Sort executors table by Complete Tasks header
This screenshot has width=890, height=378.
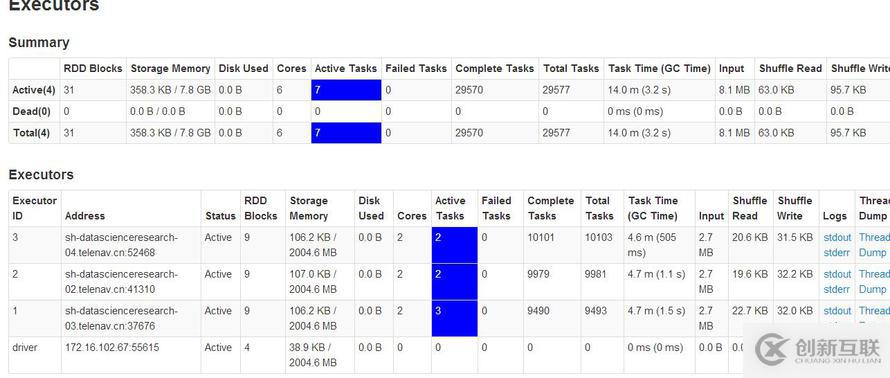click(x=551, y=208)
